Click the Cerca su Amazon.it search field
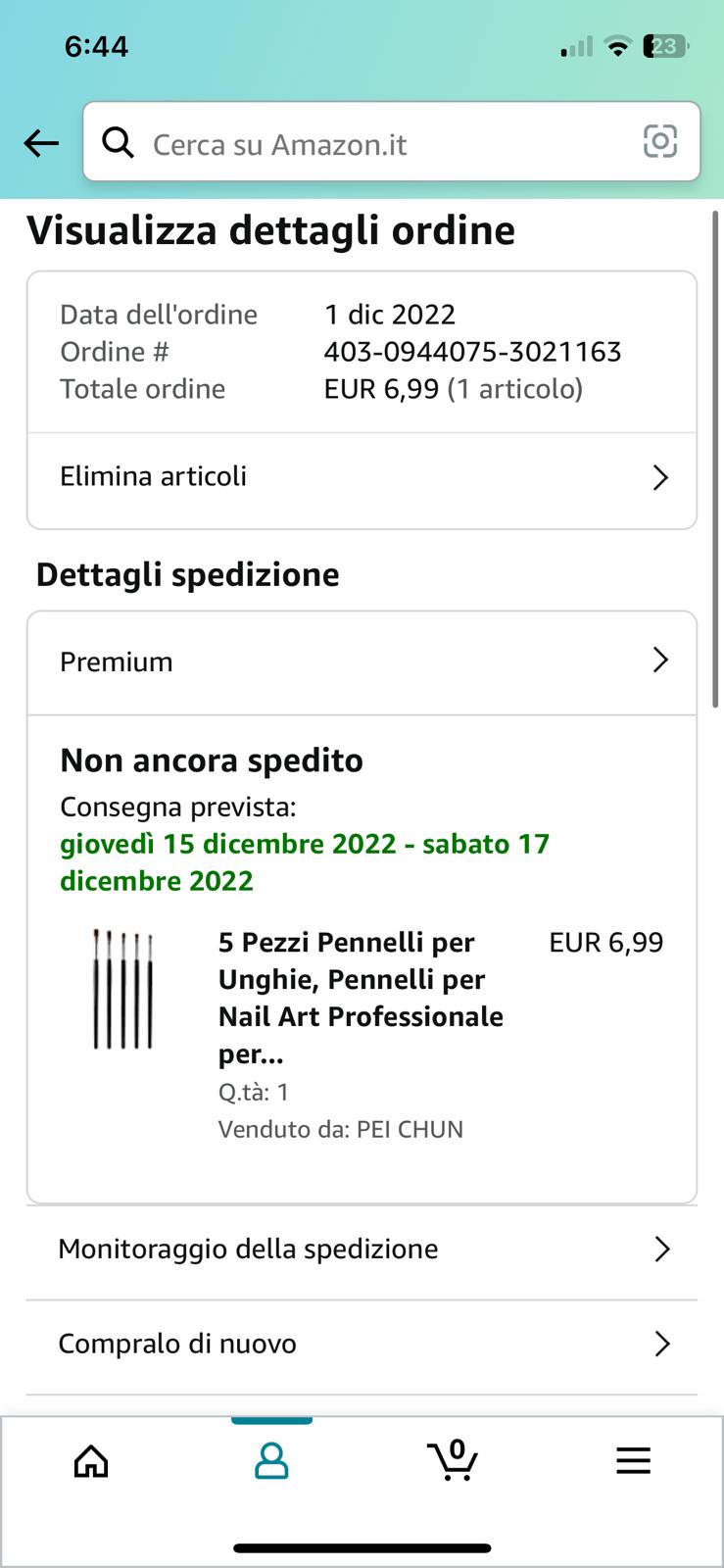The height and width of the screenshot is (1568, 724). pyautogui.click(x=391, y=142)
